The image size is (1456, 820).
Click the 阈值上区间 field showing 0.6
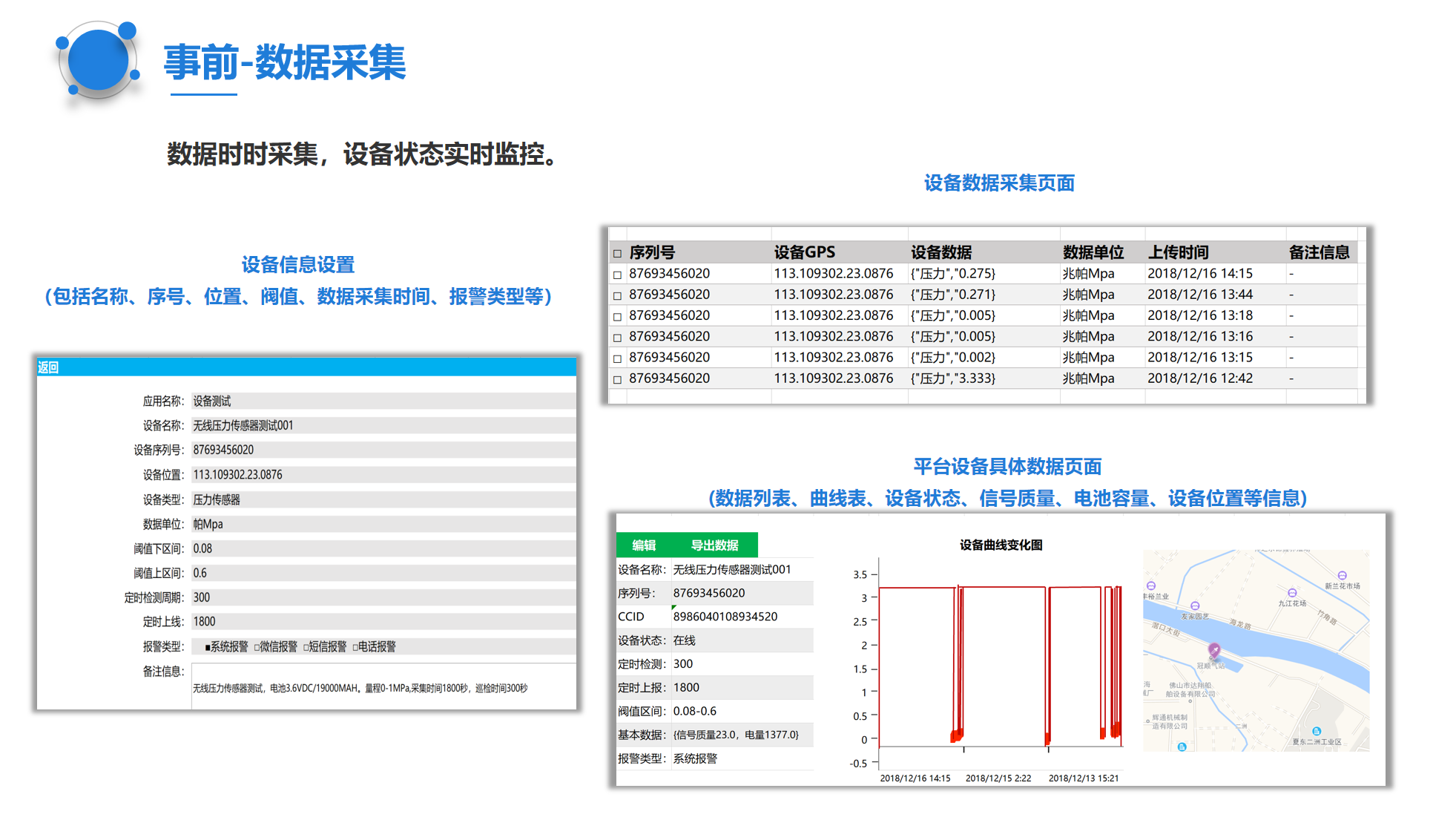pos(383,573)
